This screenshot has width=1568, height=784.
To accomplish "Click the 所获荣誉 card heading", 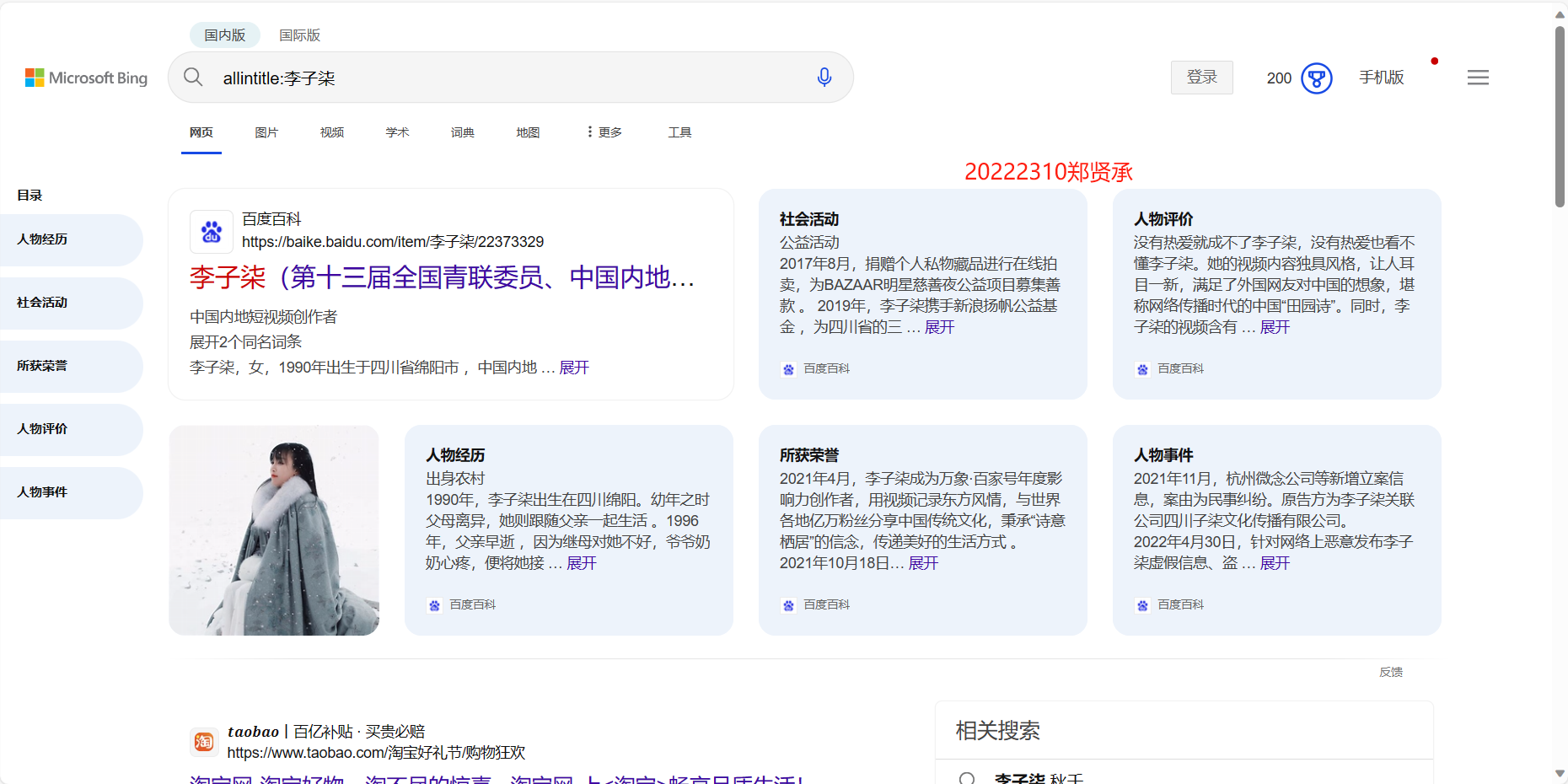I will coord(809,455).
